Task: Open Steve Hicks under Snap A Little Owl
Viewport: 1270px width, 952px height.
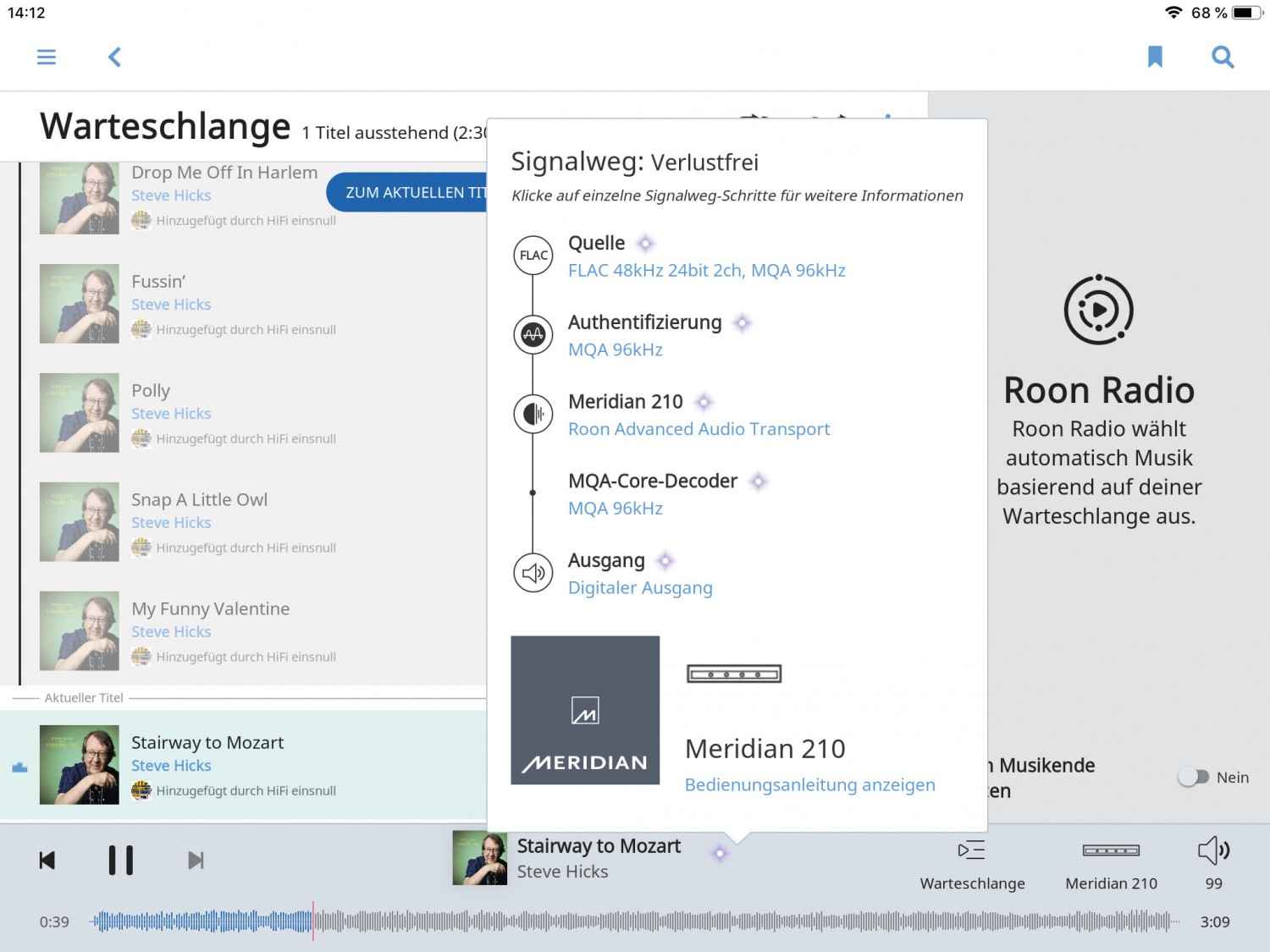Action: click(171, 523)
